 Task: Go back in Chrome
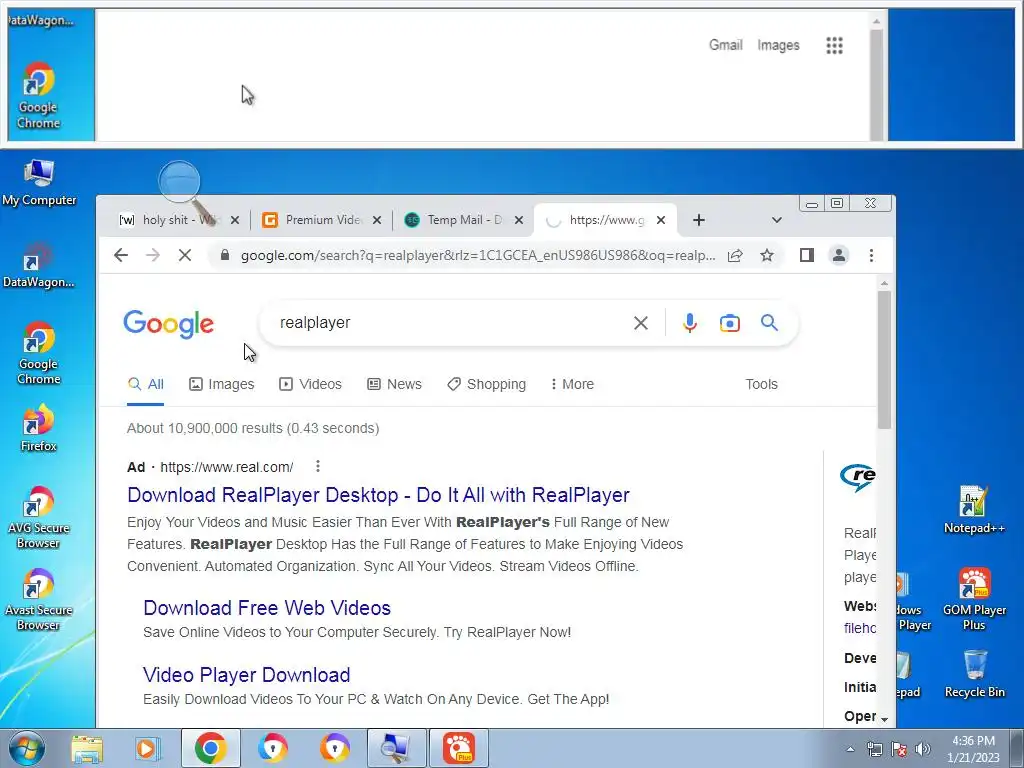[121, 255]
